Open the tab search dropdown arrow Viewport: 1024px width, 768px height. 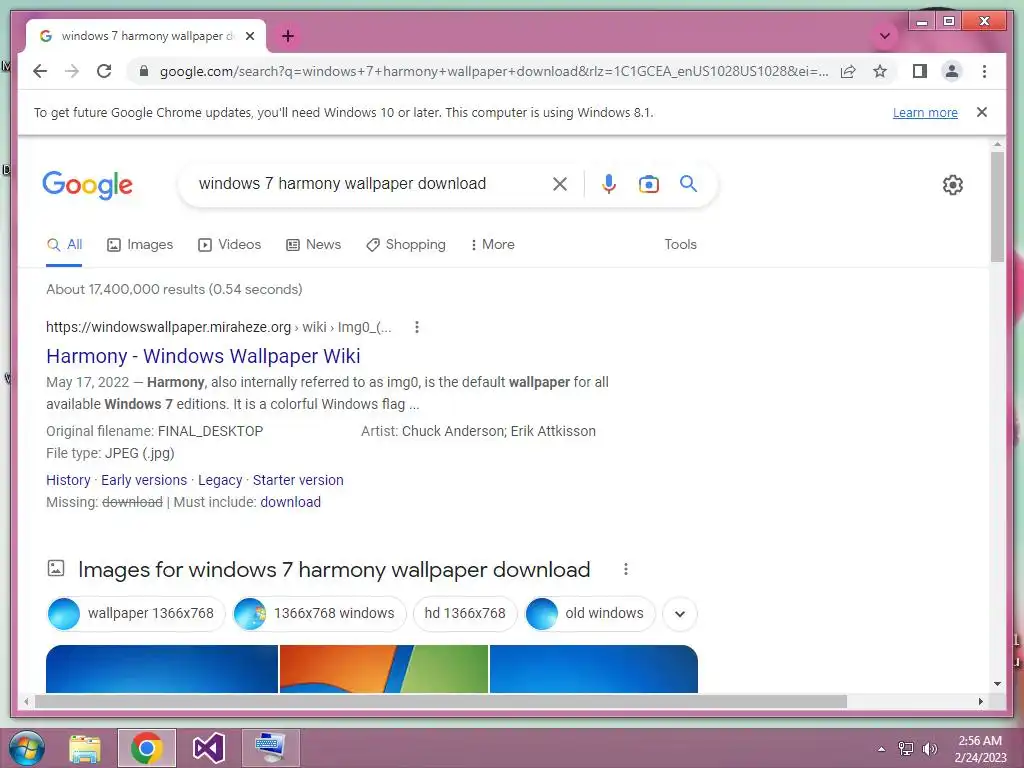(x=885, y=36)
